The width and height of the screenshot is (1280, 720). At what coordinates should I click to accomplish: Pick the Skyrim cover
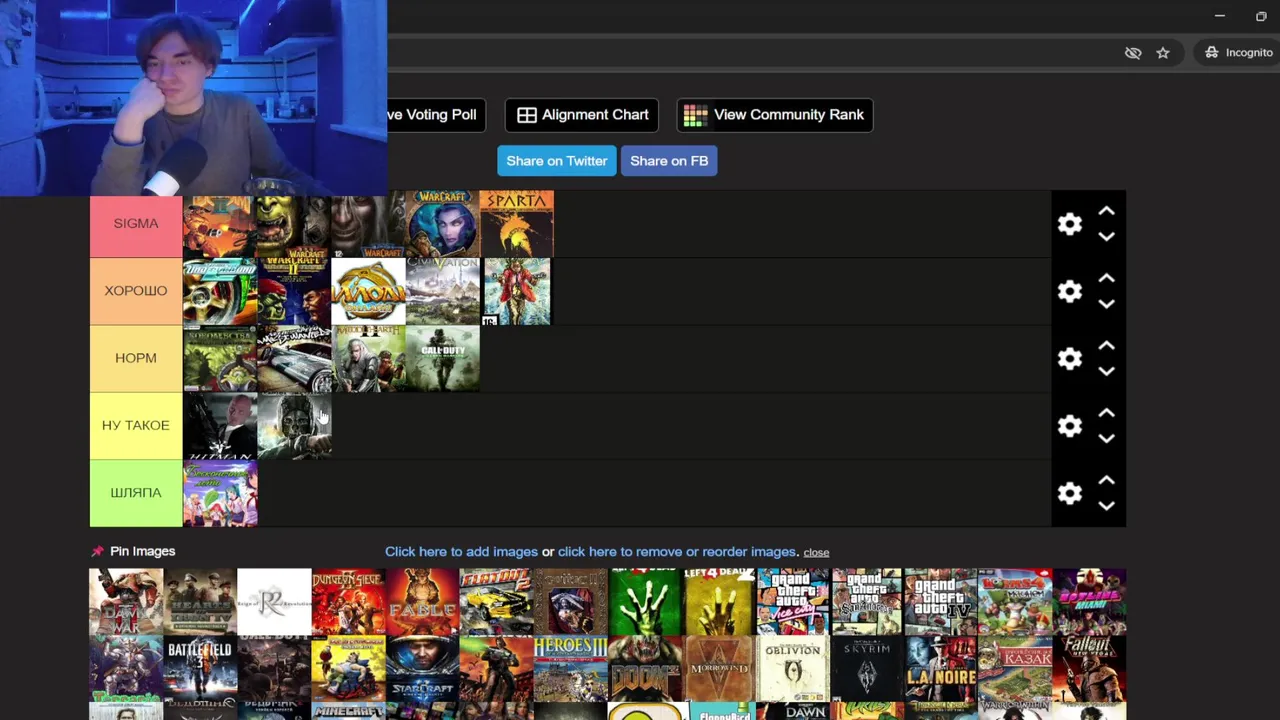[x=866, y=668]
